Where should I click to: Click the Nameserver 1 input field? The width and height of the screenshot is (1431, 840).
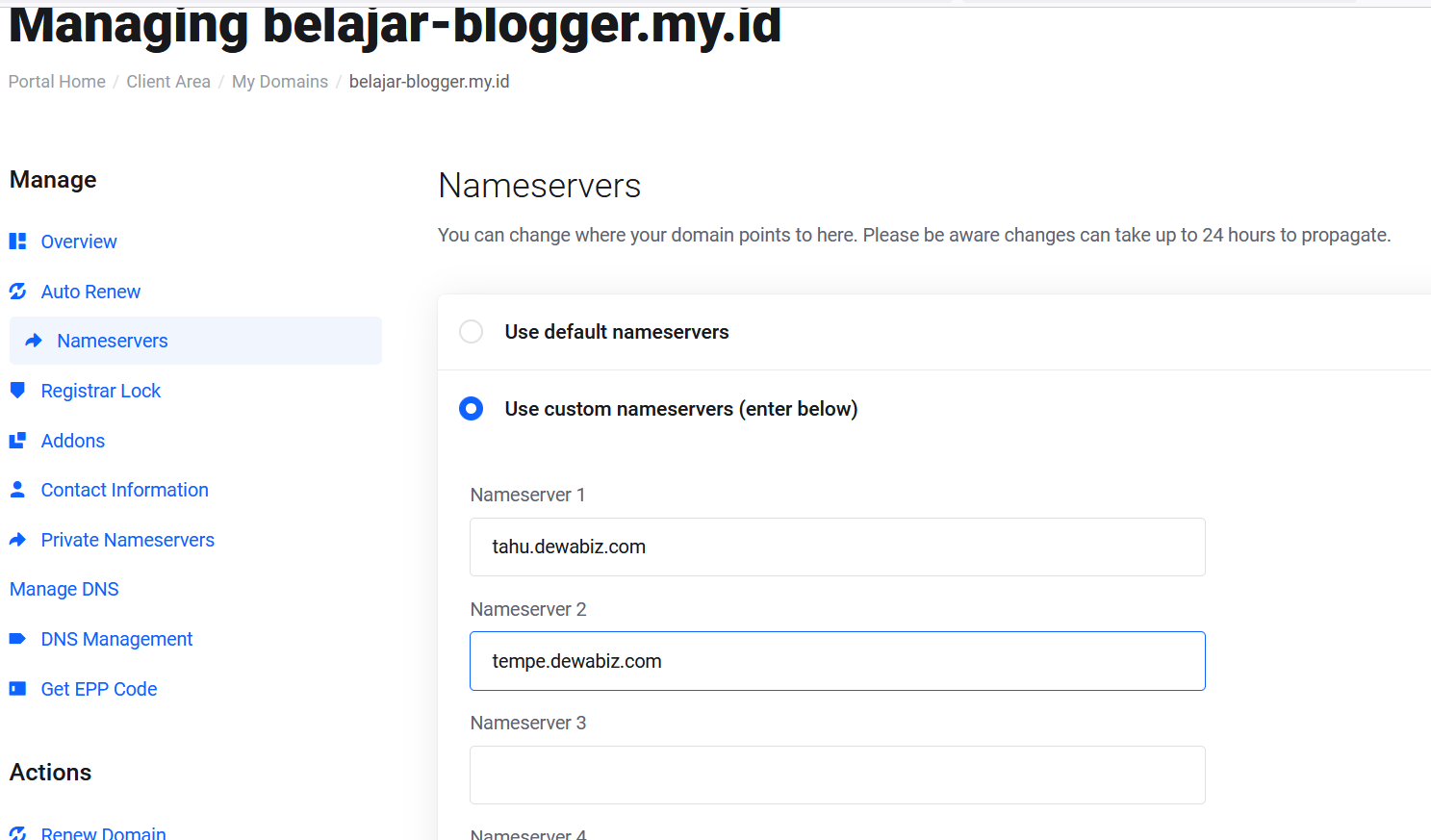tap(836, 547)
